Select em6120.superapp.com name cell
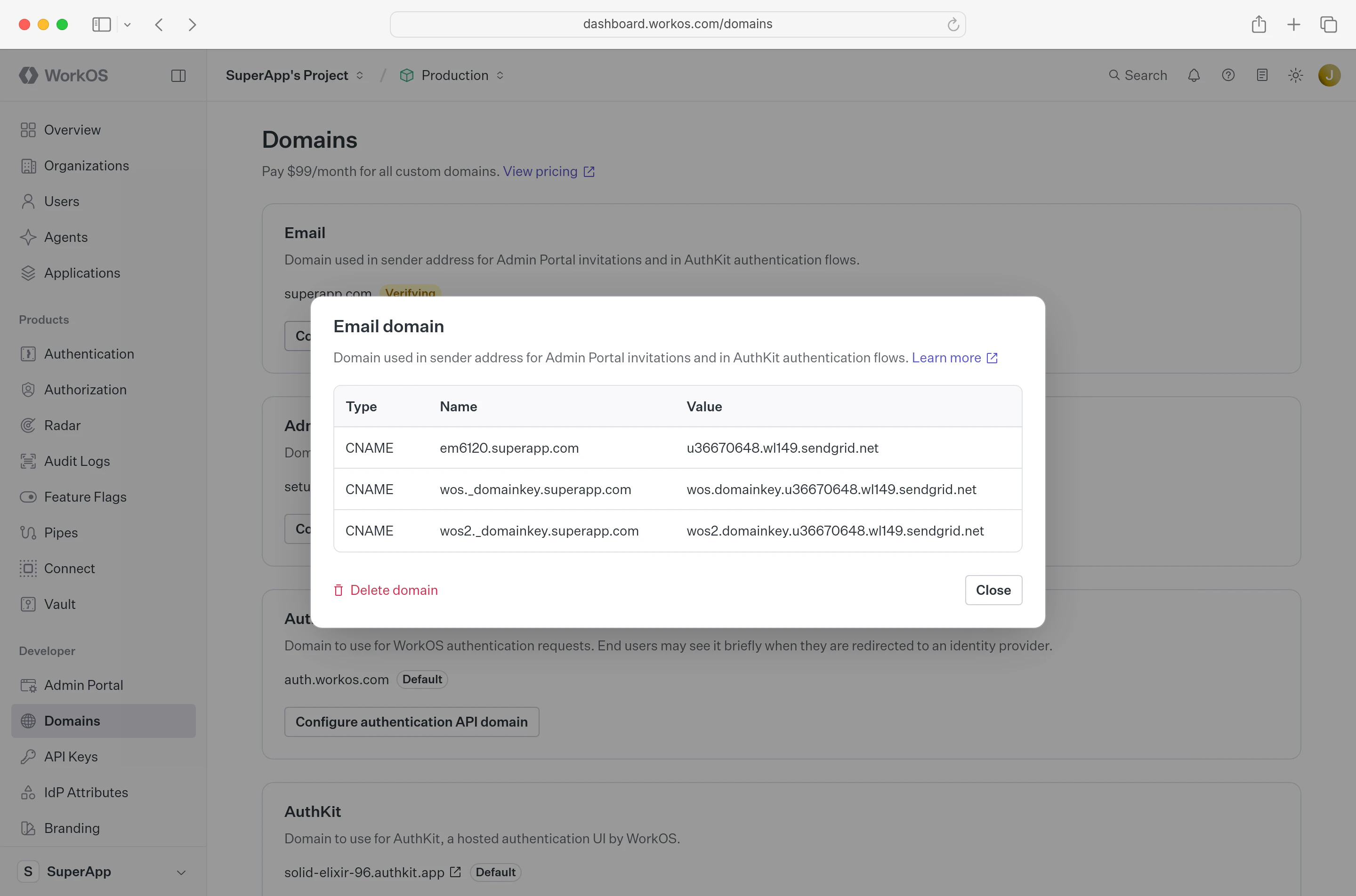The width and height of the screenshot is (1356, 896). pyautogui.click(x=509, y=448)
